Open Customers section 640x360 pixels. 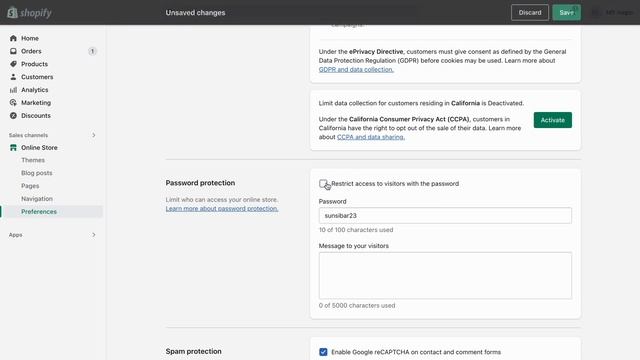tap(37, 77)
